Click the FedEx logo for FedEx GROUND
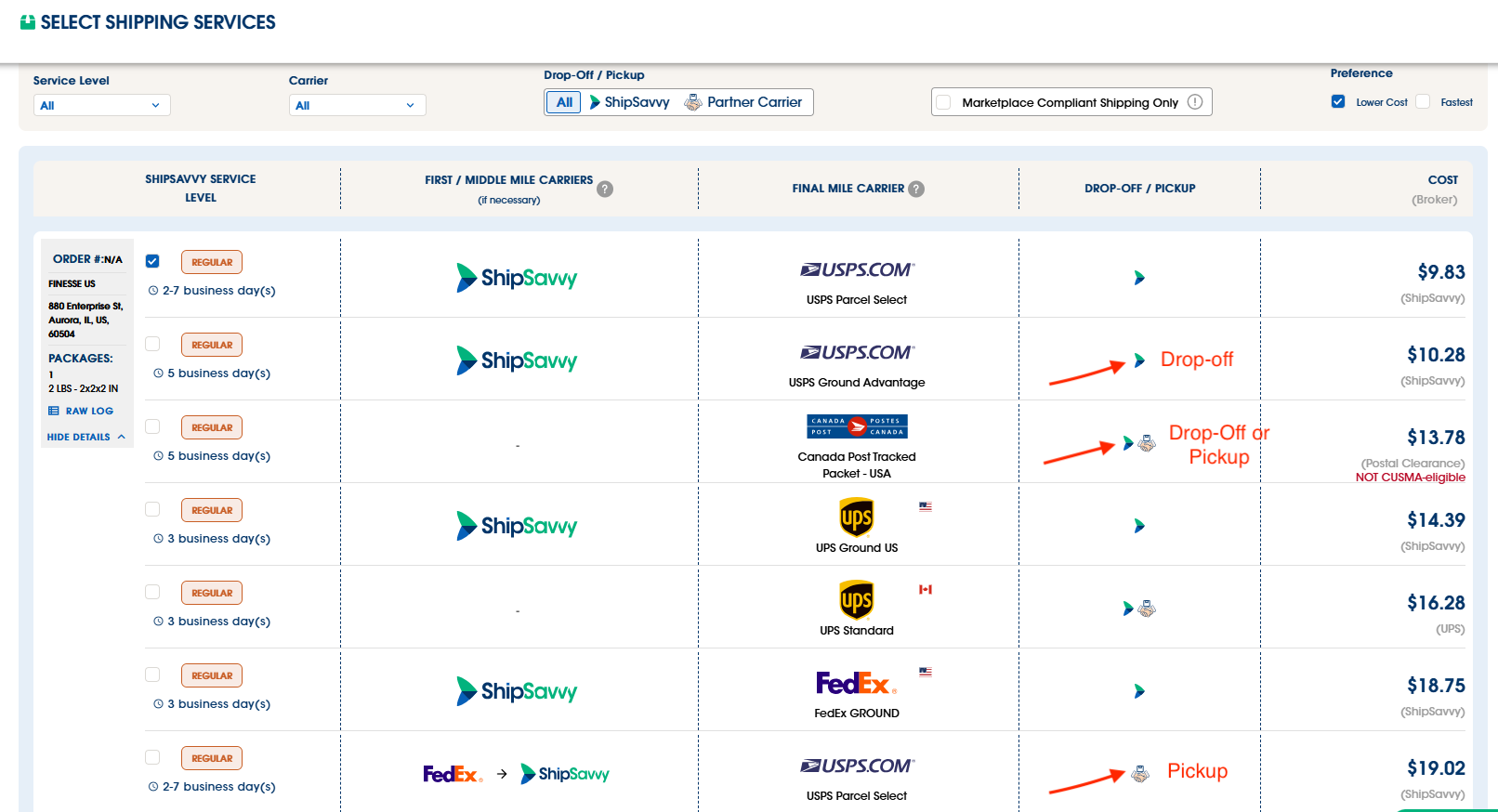Image resolution: width=1498 pixels, height=812 pixels. pyautogui.click(x=857, y=684)
